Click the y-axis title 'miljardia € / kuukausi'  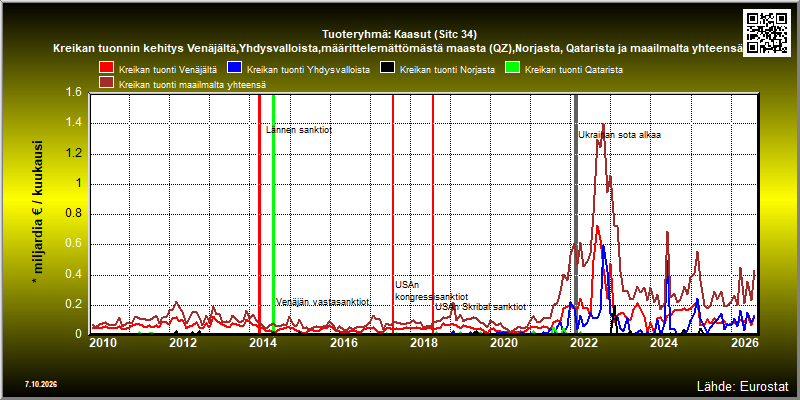[x=38, y=213]
